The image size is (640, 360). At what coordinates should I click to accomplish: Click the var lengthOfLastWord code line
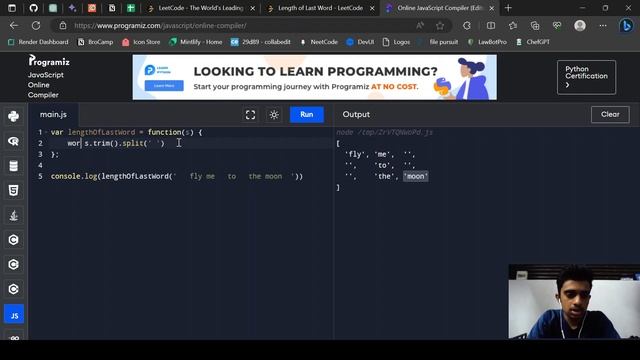127,132
